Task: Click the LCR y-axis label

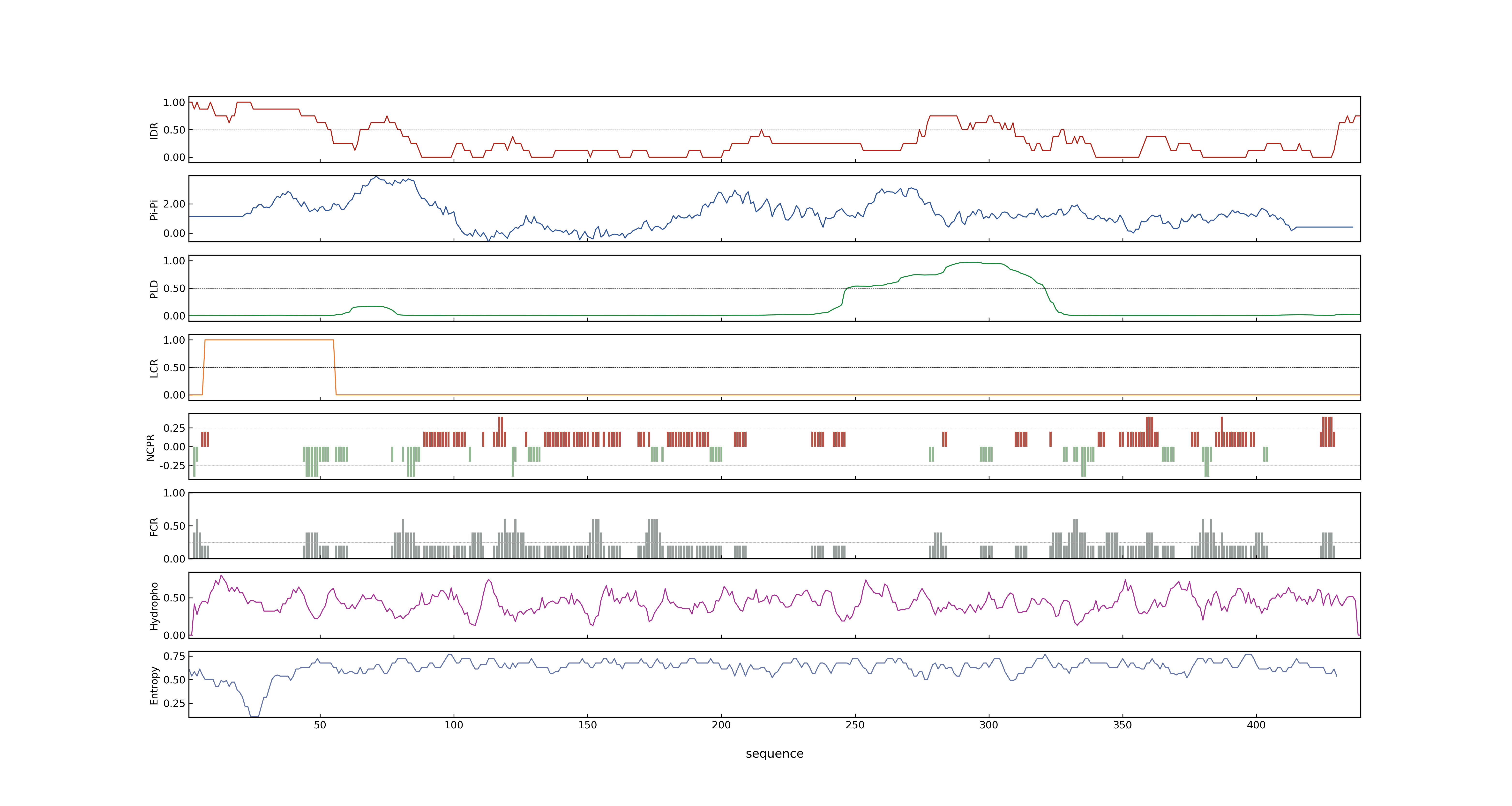Action: [x=154, y=368]
